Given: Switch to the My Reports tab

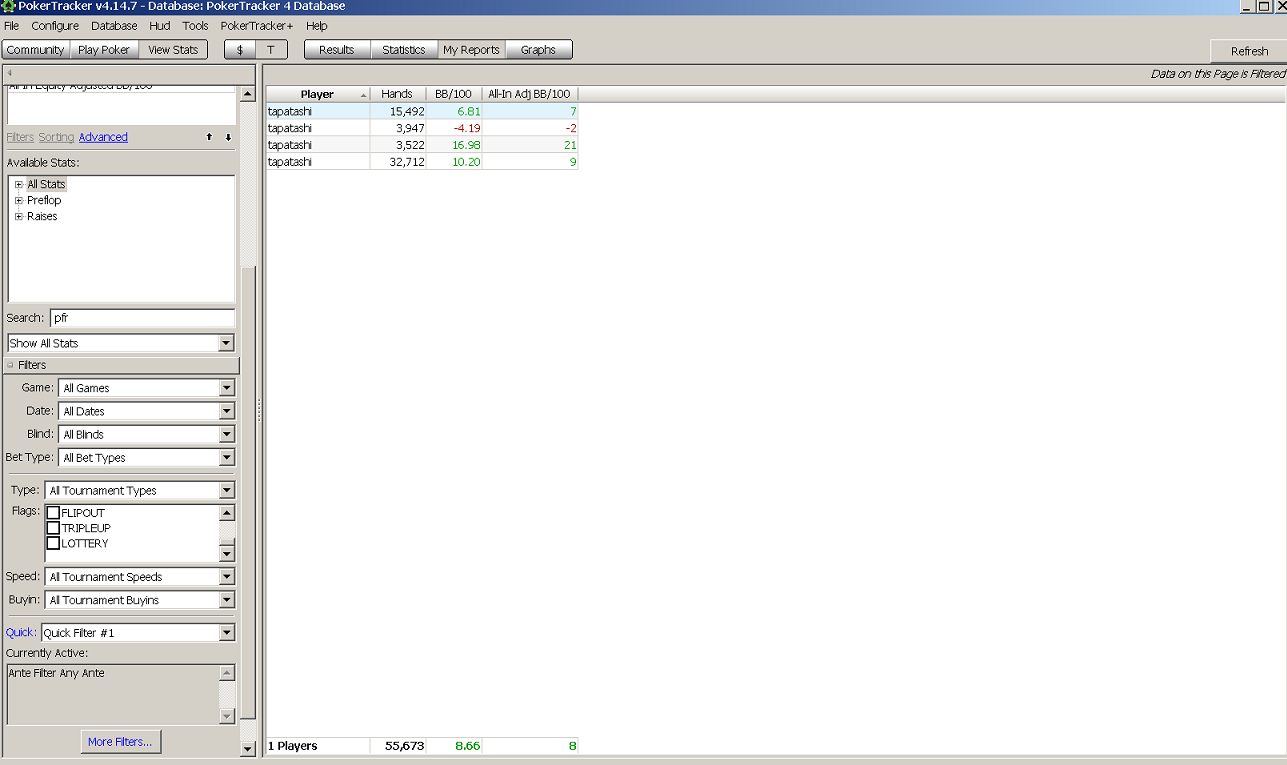Looking at the screenshot, I should coord(472,50).
